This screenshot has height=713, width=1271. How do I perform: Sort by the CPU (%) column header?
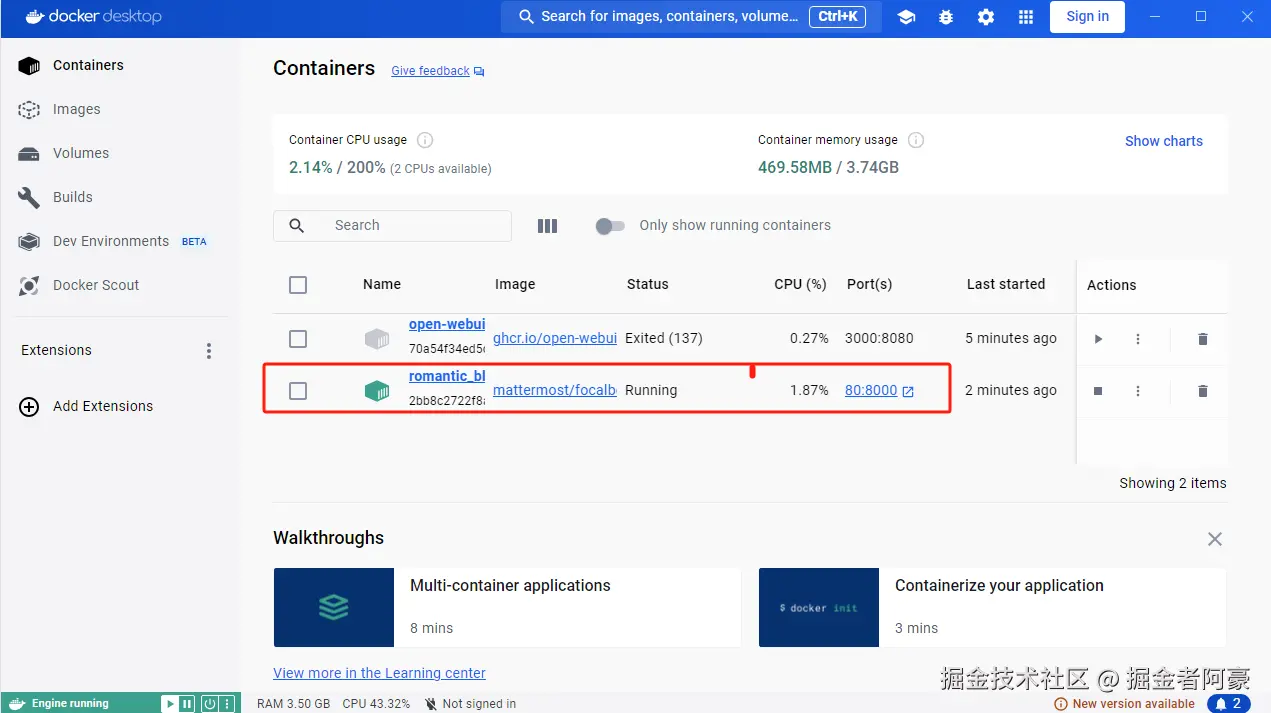[800, 284]
